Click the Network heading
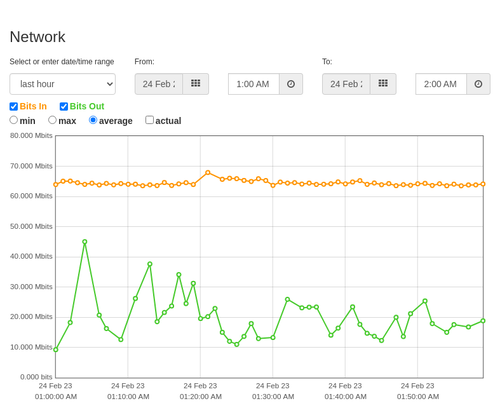The width and height of the screenshot is (500, 403). 37,37
